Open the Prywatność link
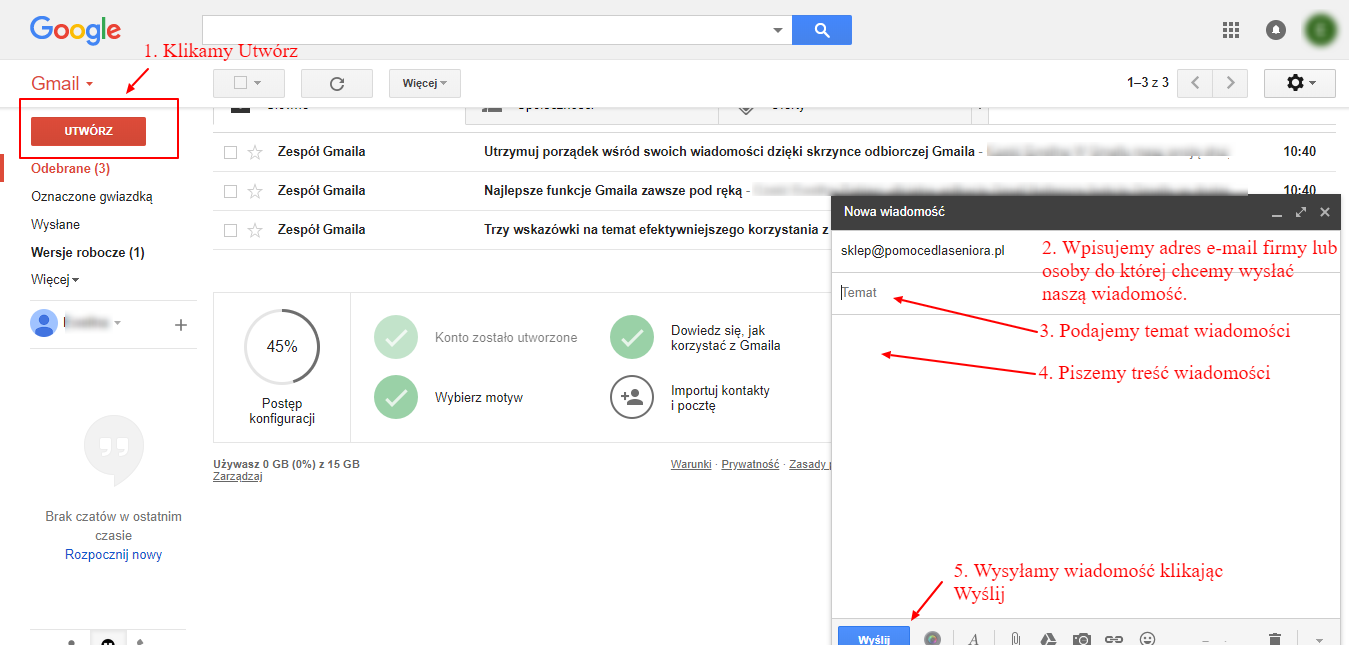This screenshot has height=645, width=1349. coord(750,465)
